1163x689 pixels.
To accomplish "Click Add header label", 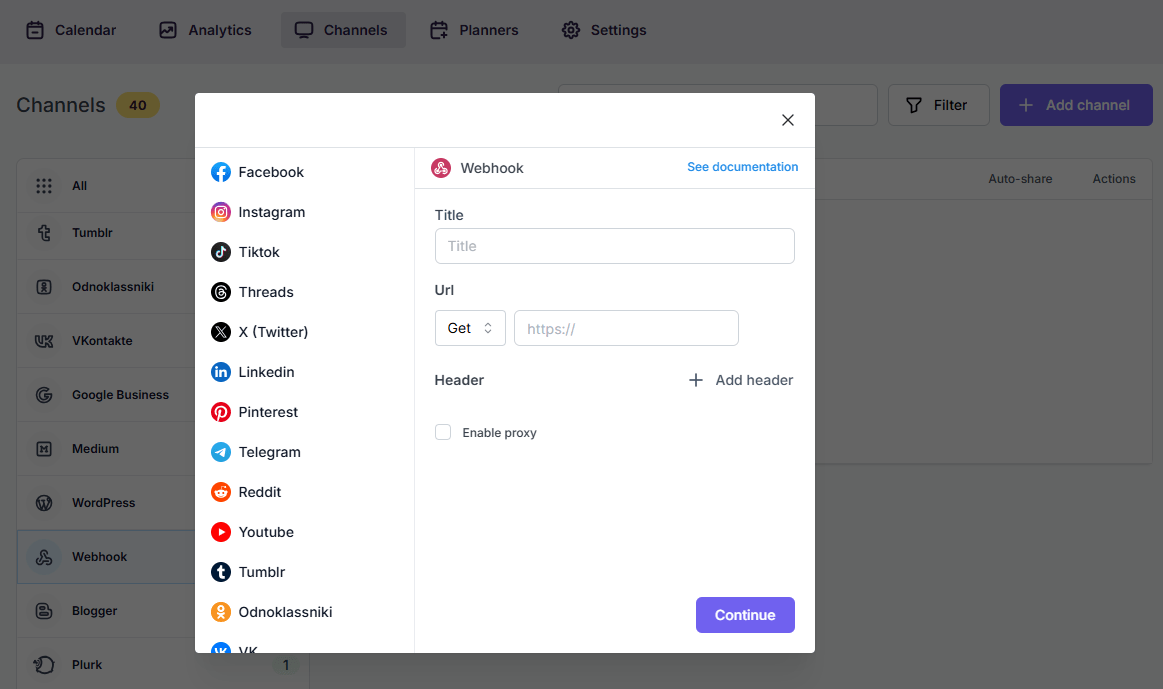I will click(754, 380).
